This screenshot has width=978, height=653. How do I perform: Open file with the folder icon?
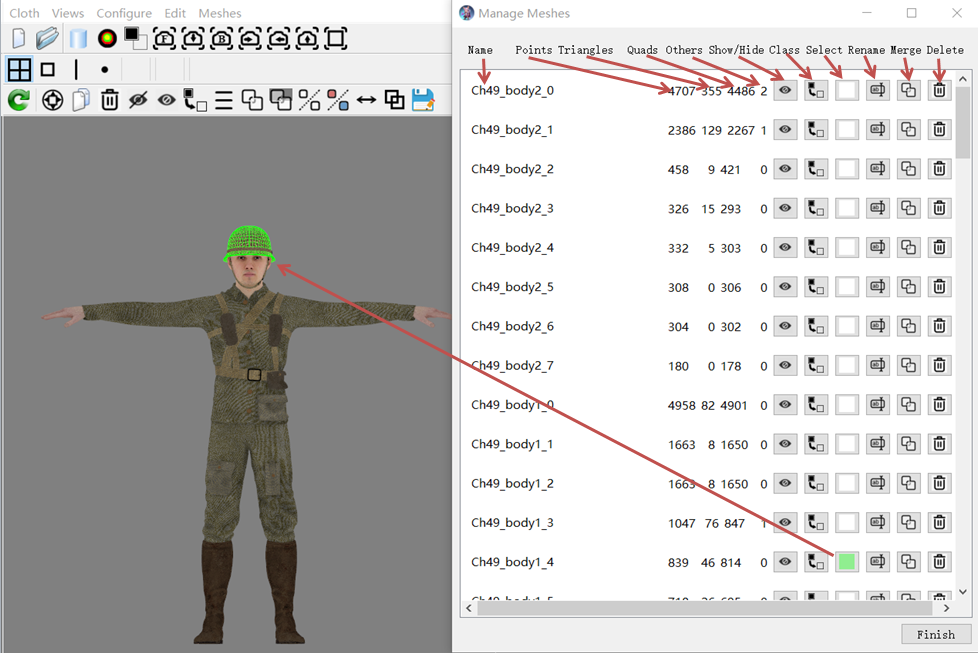pos(47,39)
